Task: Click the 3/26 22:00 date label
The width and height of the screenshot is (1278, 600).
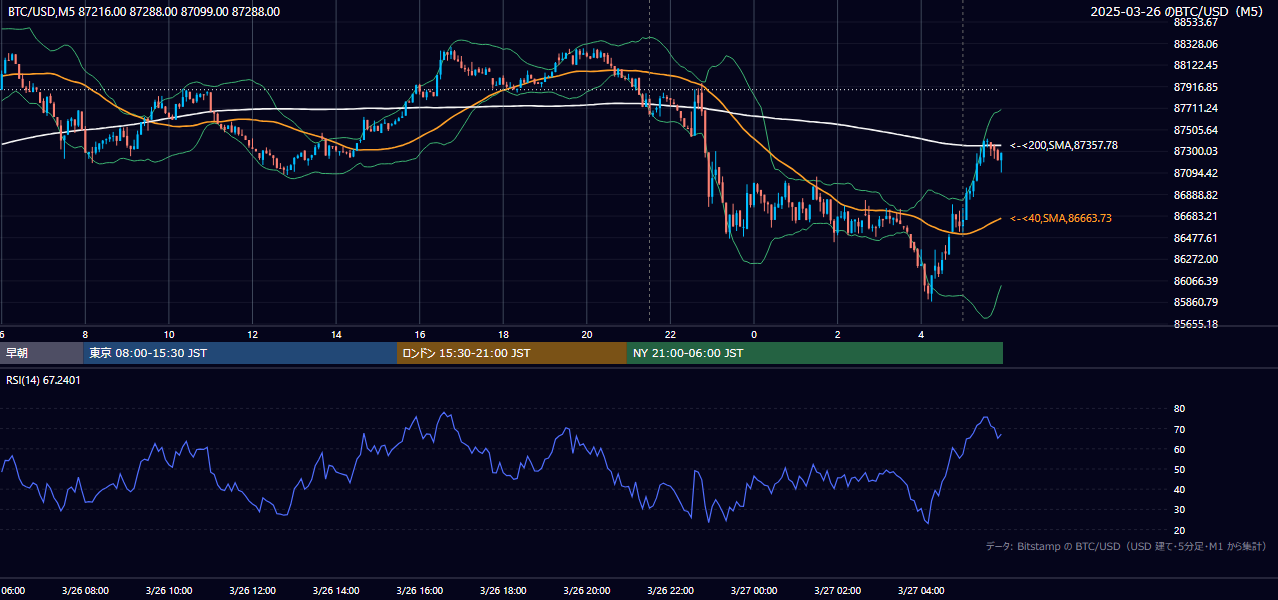Action: (670, 591)
